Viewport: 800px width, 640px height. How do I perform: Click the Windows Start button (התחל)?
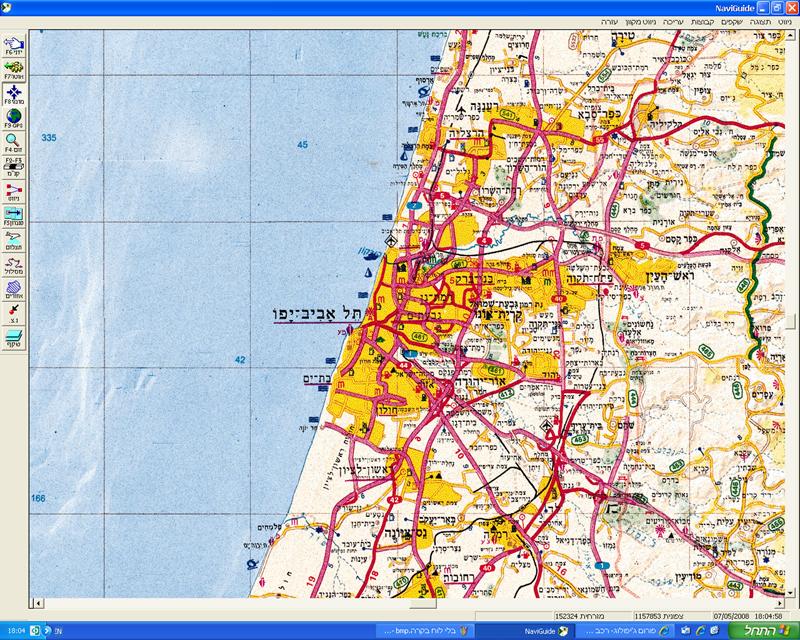pos(770,631)
